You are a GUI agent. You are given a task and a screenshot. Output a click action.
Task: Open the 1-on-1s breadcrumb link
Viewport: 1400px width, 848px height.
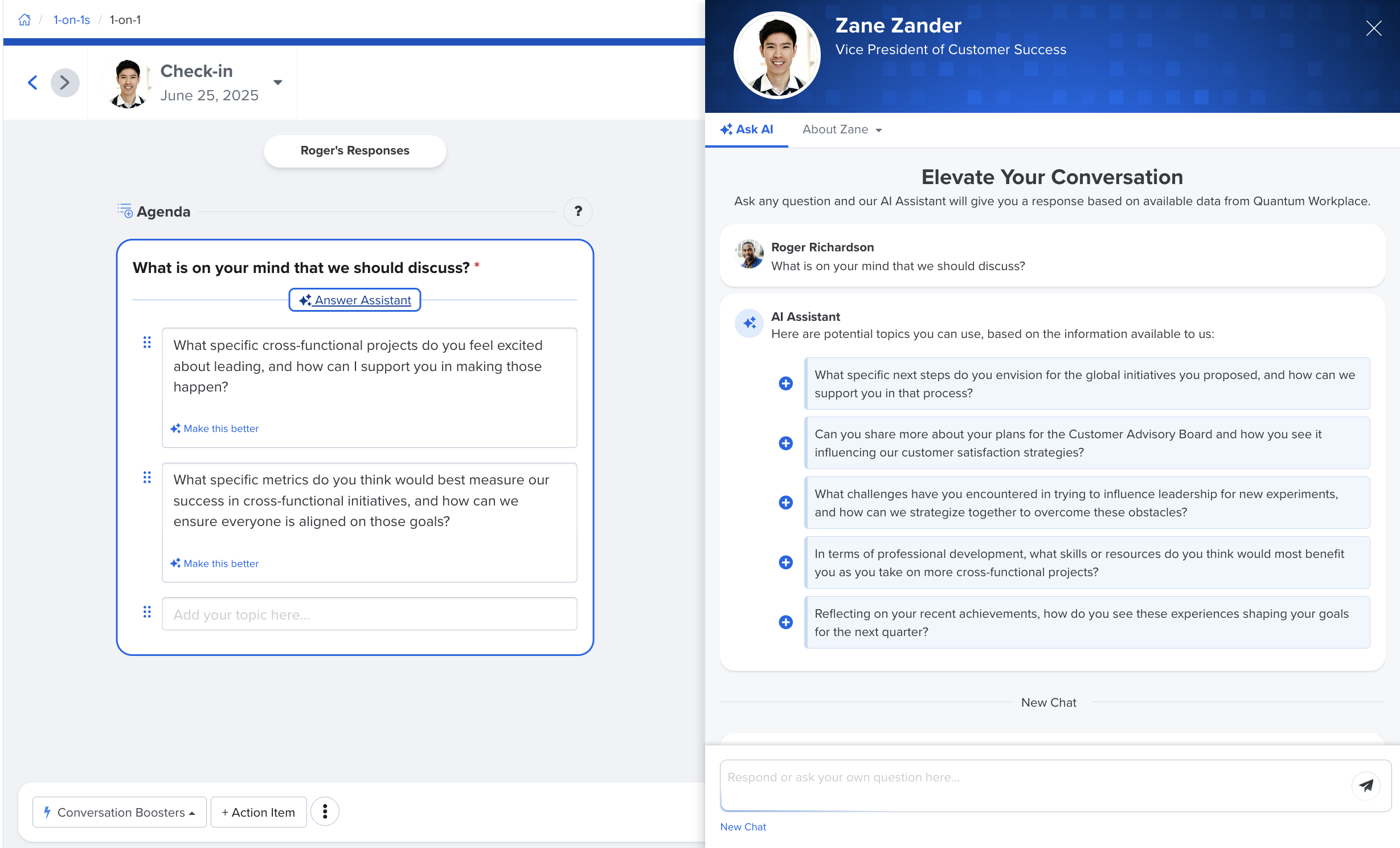[x=72, y=20]
